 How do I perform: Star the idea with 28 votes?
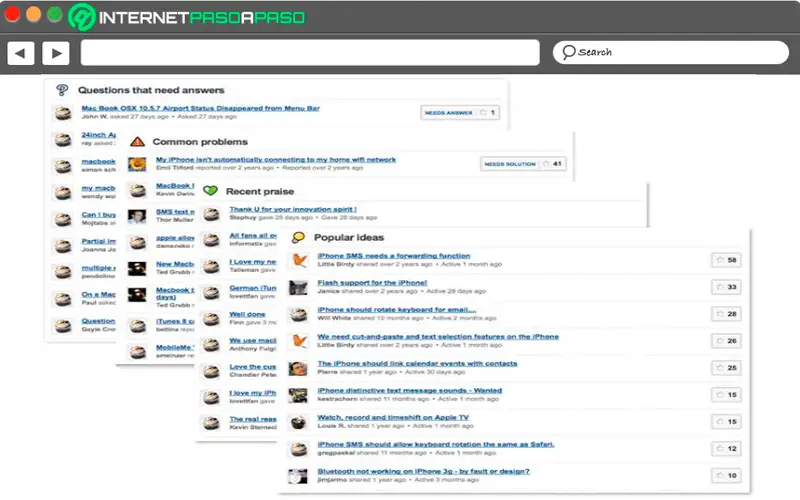720,314
